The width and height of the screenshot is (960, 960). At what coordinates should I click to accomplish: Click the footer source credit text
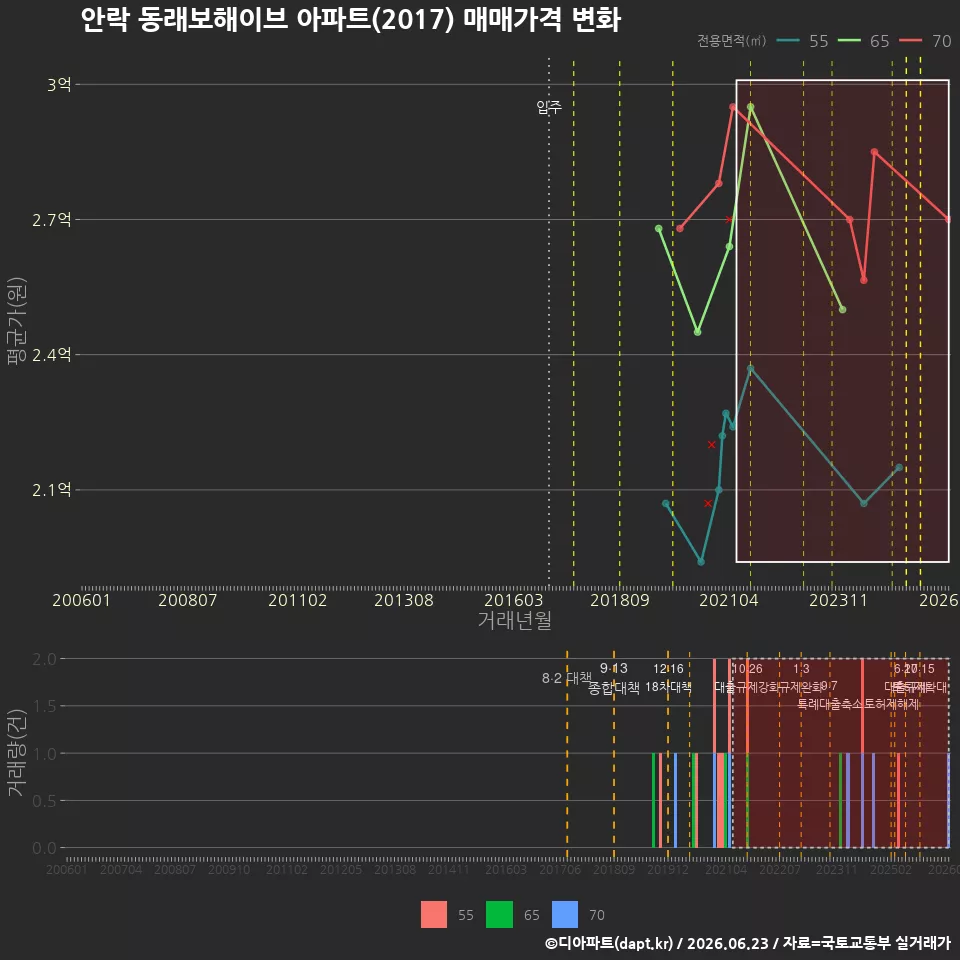tap(748, 943)
